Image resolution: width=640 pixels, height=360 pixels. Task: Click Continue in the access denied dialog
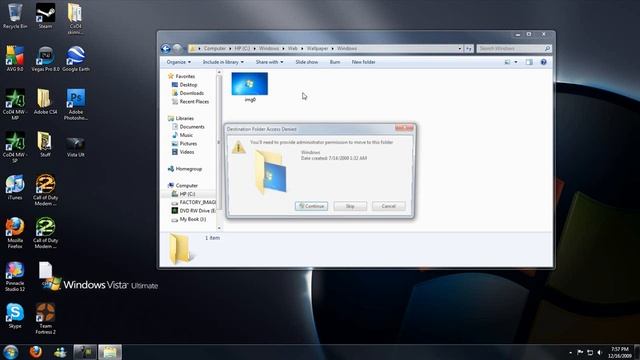pyautogui.click(x=311, y=206)
